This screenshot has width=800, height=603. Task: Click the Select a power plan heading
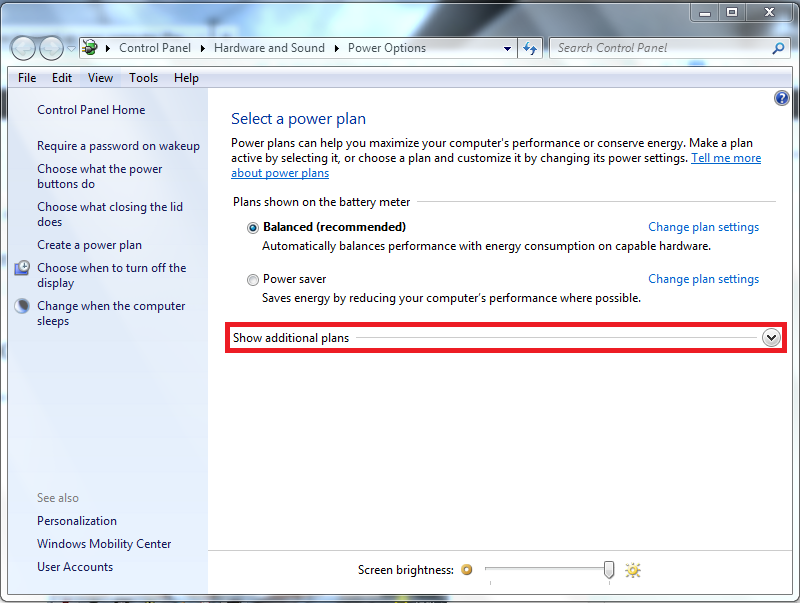[298, 119]
